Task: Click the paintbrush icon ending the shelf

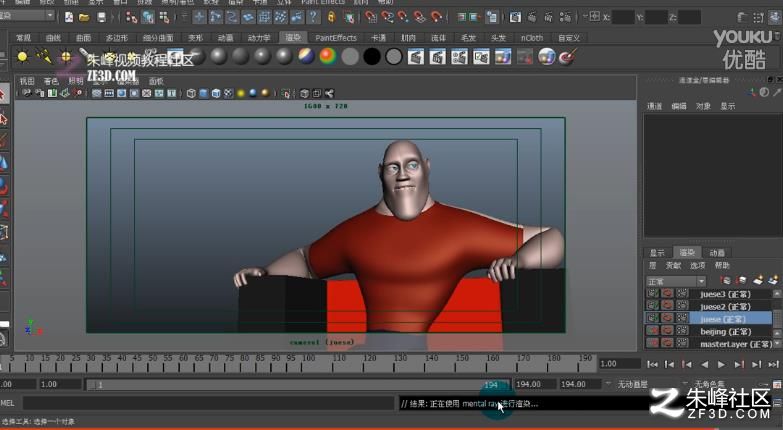Action: tap(568, 56)
